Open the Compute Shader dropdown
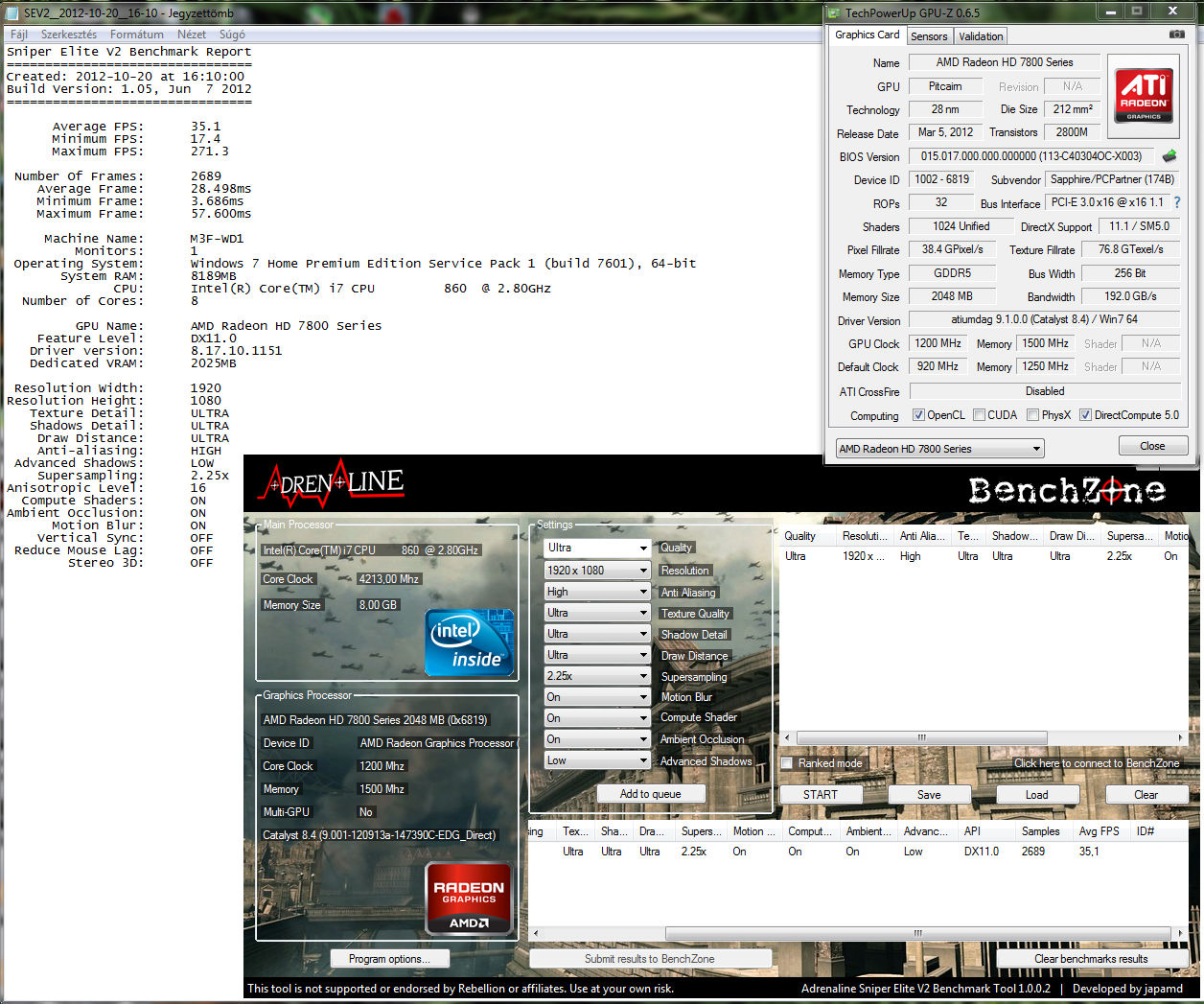This screenshot has height=1004, width=1204. tap(597, 718)
